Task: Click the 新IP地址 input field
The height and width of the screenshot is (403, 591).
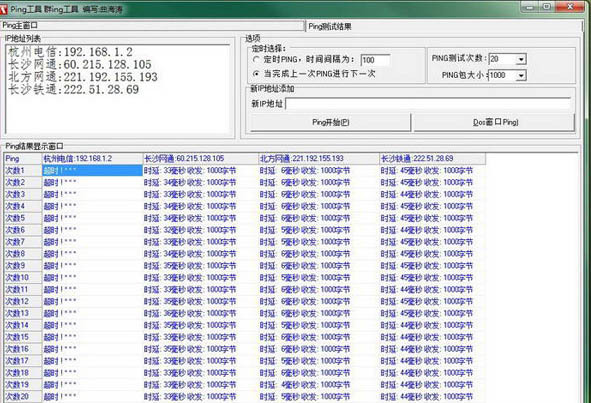Action: pyautogui.click(x=428, y=104)
